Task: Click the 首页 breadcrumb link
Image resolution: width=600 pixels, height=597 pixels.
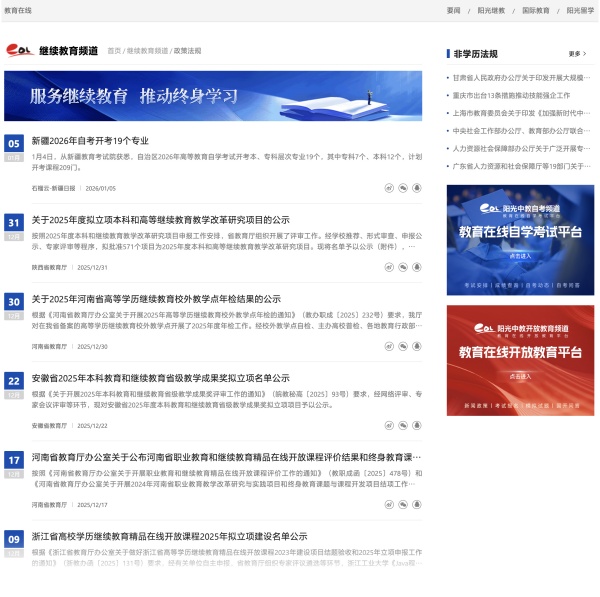Action: click(x=114, y=50)
